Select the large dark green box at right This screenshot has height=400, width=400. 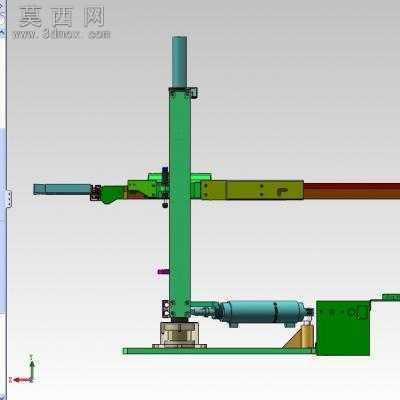pyautogui.click(x=343, y=328)
